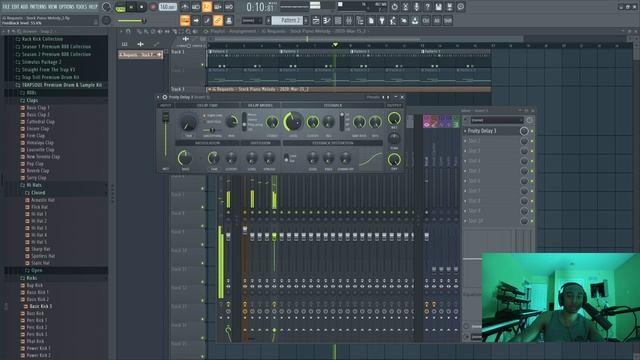The width and height of the screenshot is (640, 360).
Task: Select the Basic Kick 3 sample
Action: coord(40,307)
